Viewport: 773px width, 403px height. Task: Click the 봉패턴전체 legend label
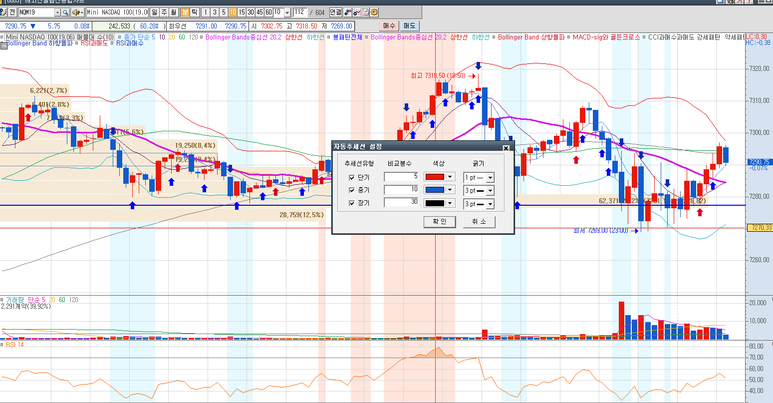click(x=348, y=37)
